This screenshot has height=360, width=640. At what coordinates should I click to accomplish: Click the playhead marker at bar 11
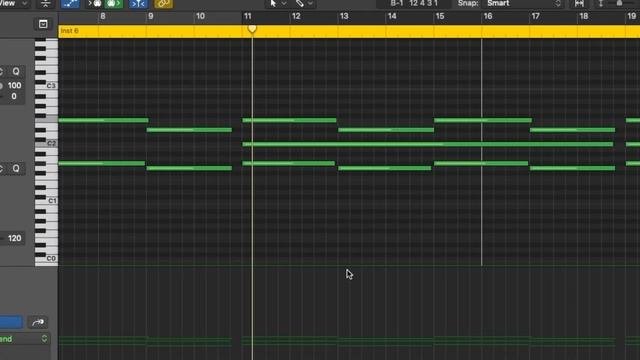click(x=252, y=29)
